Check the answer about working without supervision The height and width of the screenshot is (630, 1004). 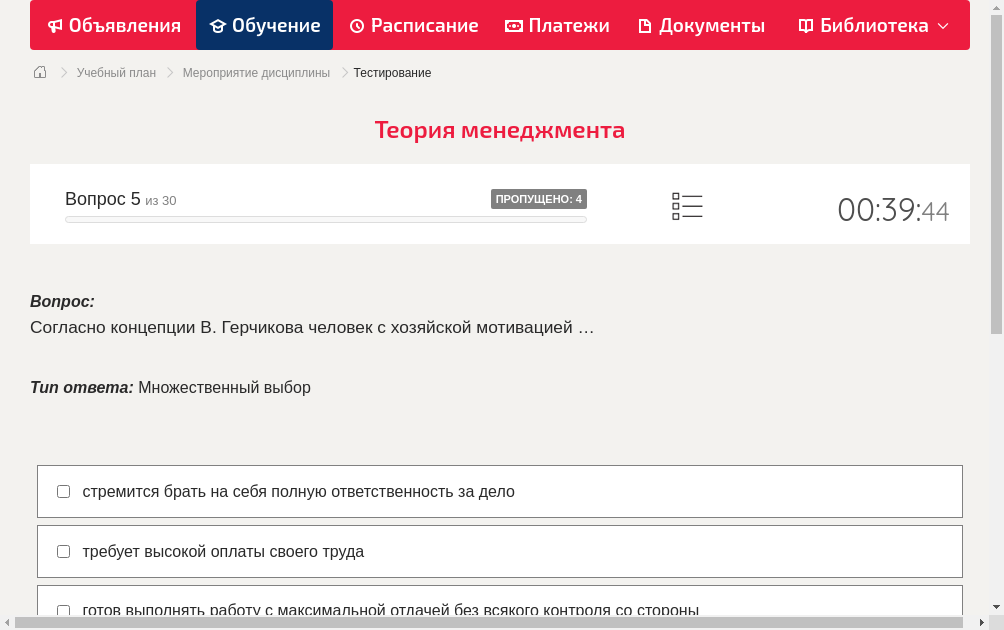pyautogui.click(x=63, y=610)
